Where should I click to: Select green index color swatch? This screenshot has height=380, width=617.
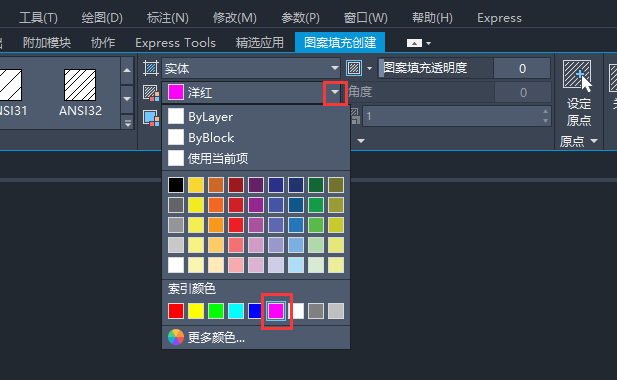pos(216,311)
